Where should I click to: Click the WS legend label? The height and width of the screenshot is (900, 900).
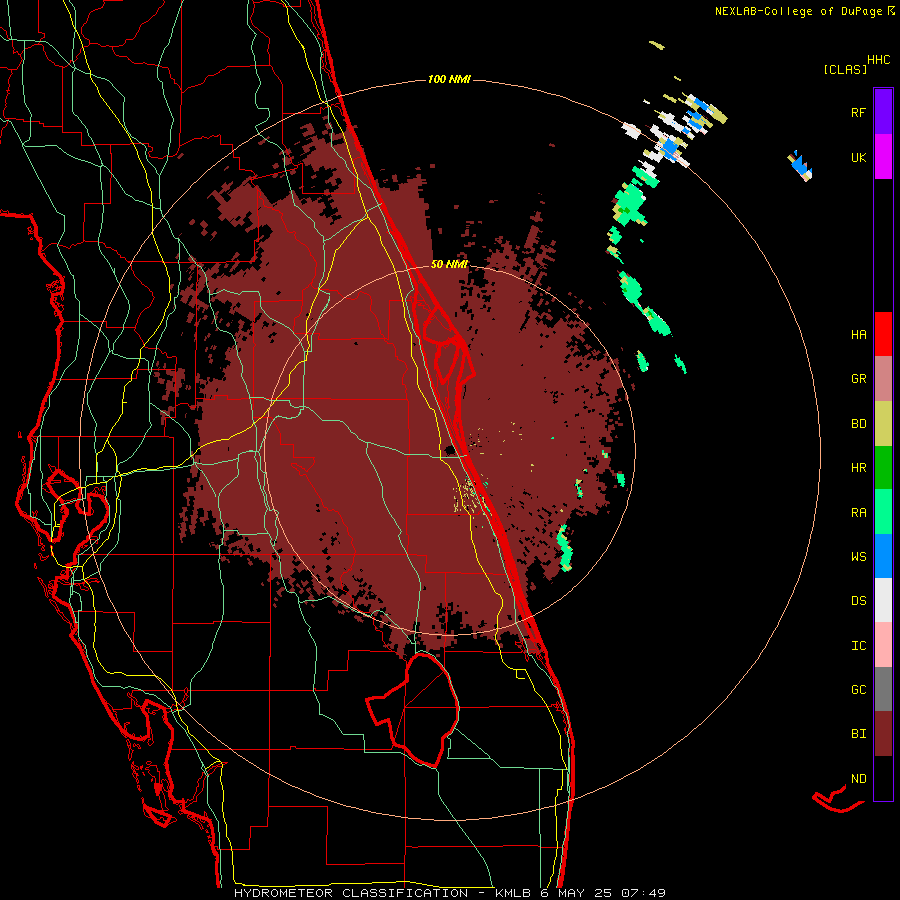858,557
